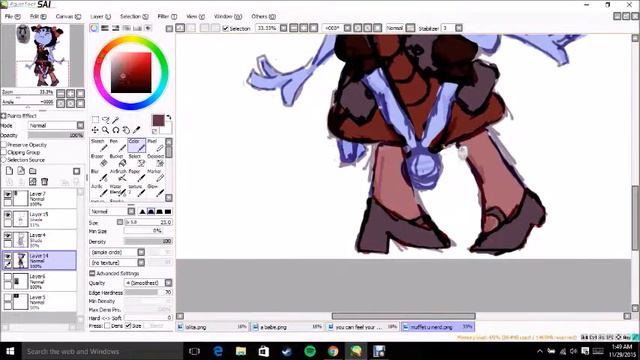
Task: Choose the Acrylic brush
Action: coord(99,191)
